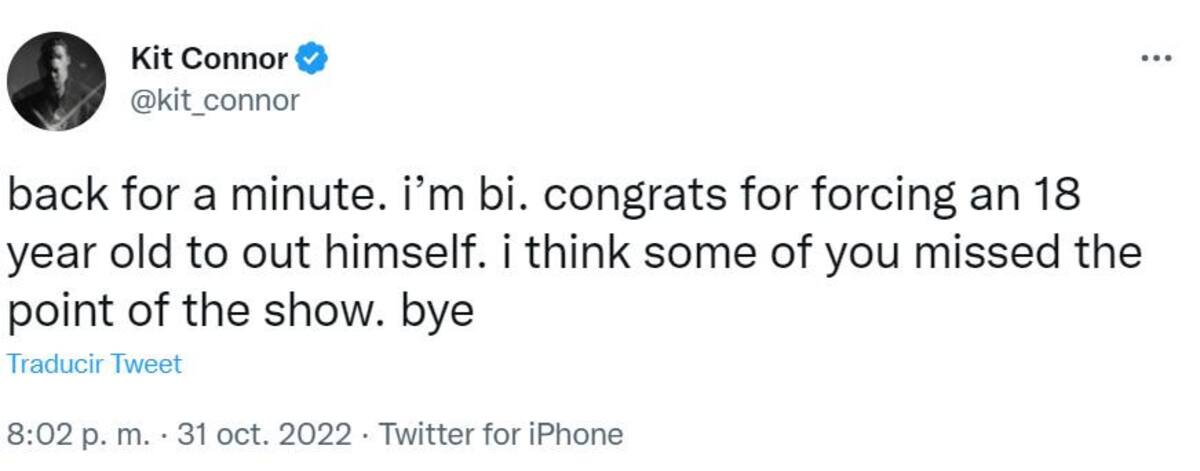Click the tweet line 'point of the show. bye'
Screen dimensions: 1200x471
coord(239,313)
